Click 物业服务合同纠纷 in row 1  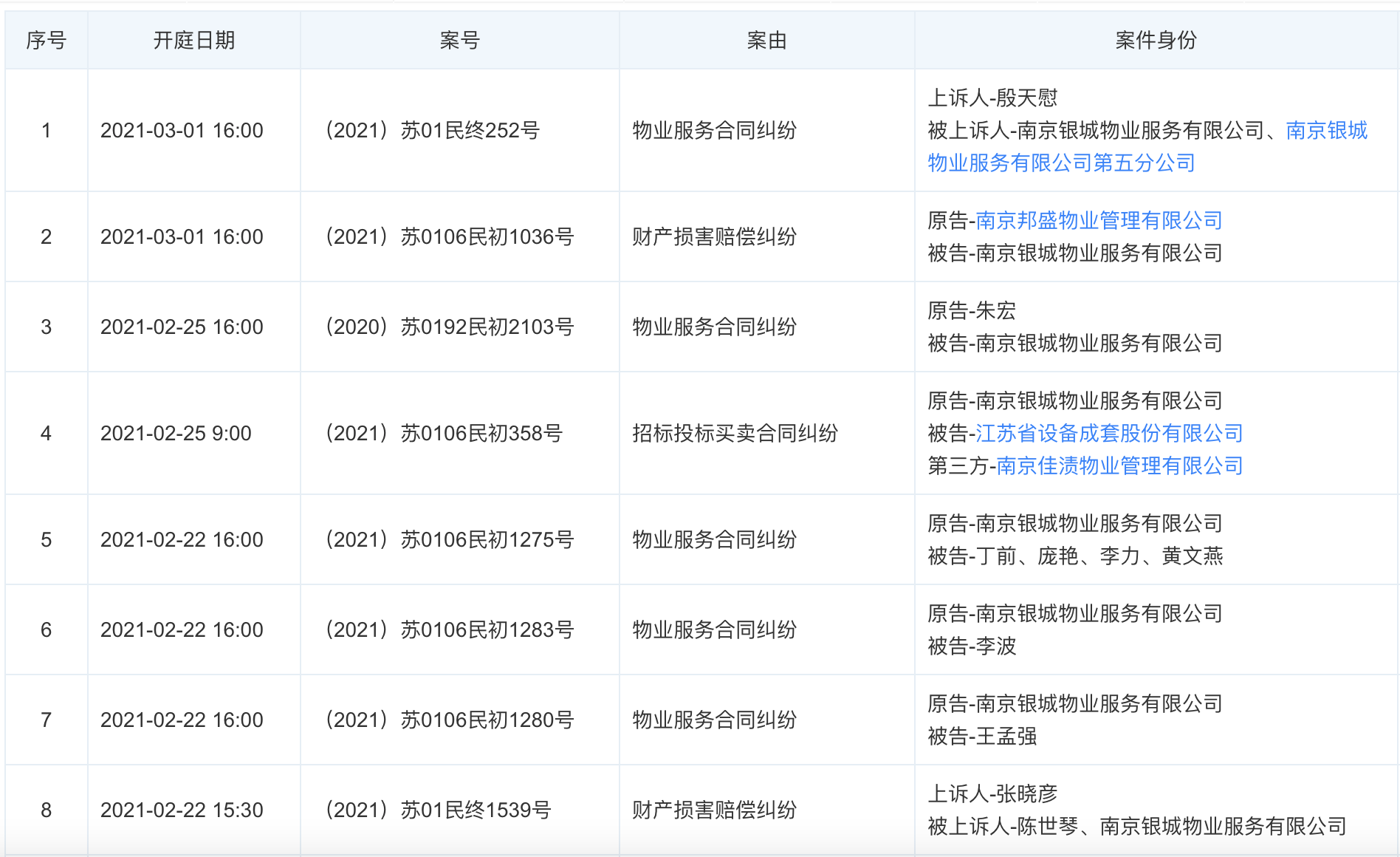point(714,130)
